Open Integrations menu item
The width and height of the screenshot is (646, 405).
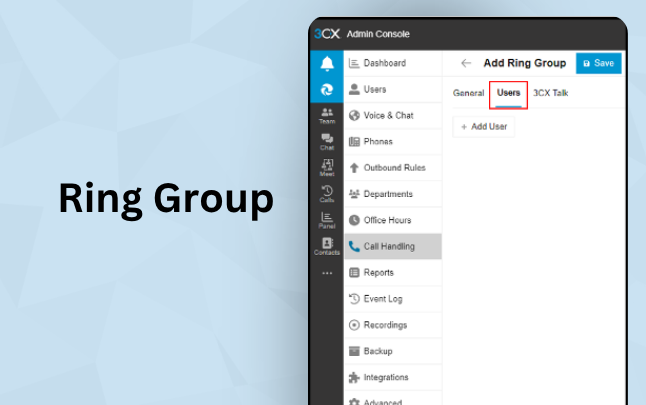[x=393, y=377]
